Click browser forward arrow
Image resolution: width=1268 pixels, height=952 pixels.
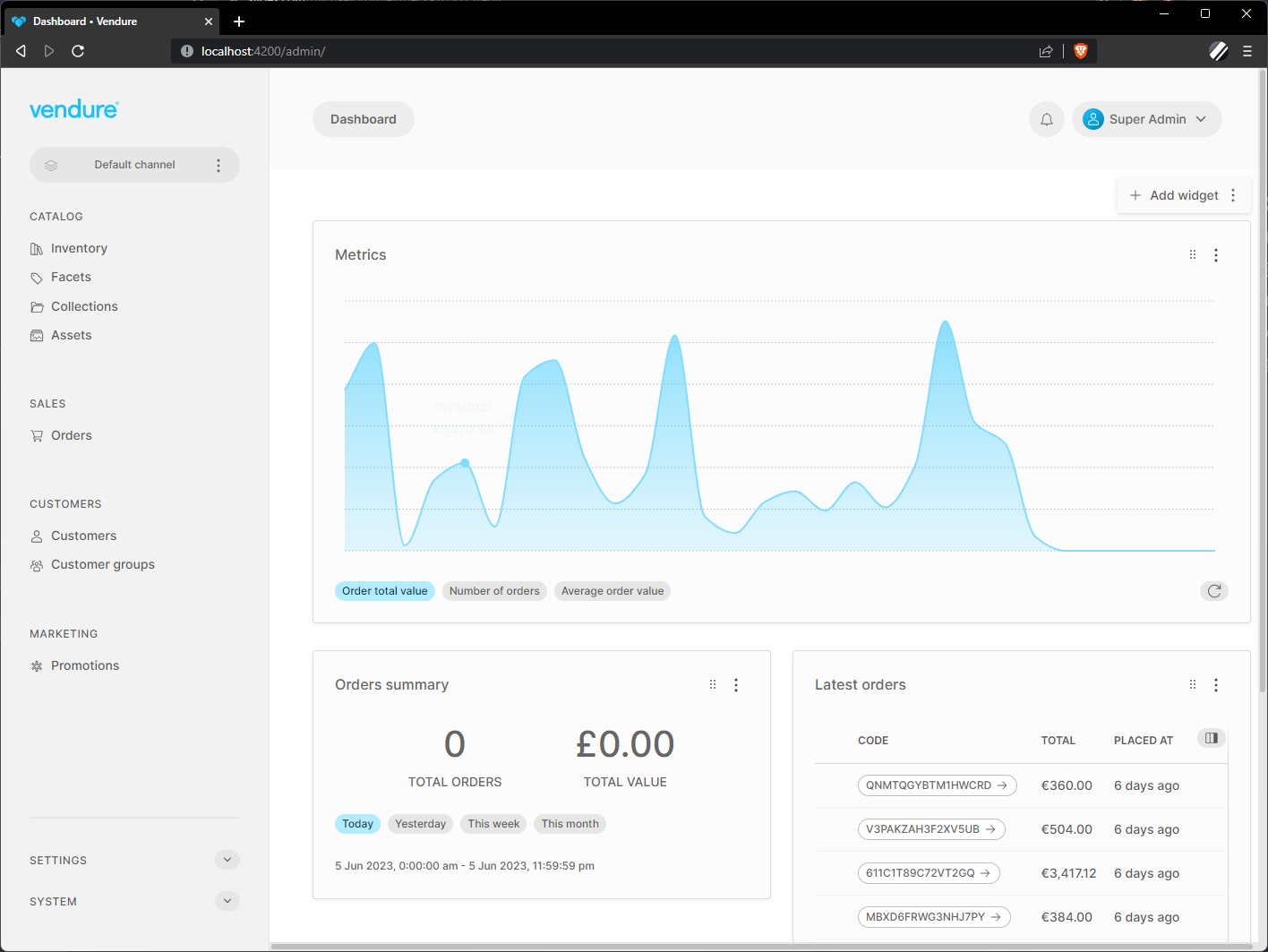pos(49,51)
